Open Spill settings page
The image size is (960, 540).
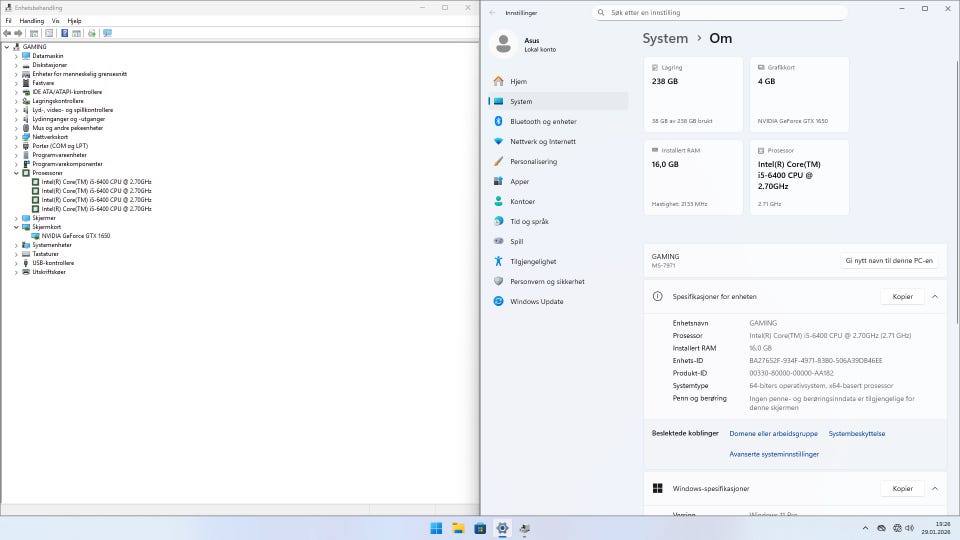click(558, 241)
